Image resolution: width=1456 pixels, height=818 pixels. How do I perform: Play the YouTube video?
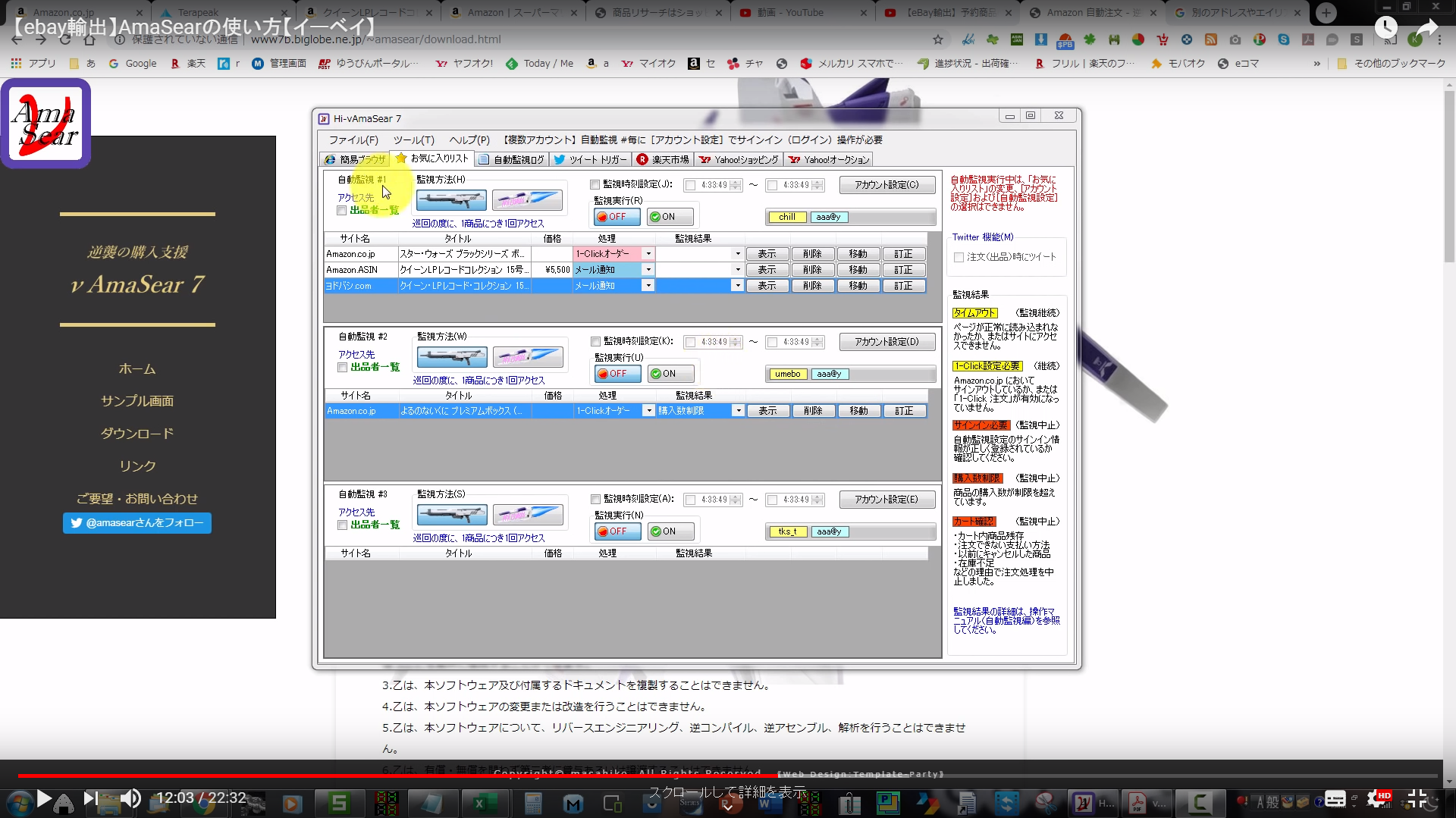click(44, 798)
